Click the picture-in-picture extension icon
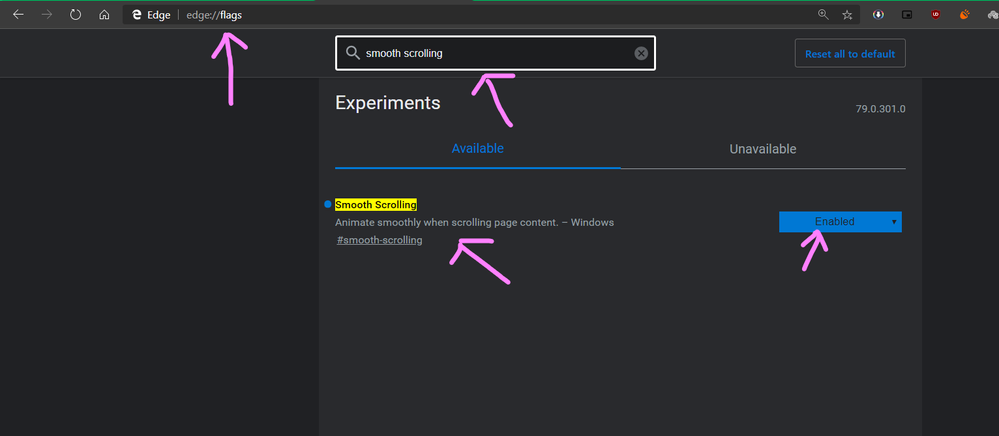The image size is (999, 436). [907, 15]
